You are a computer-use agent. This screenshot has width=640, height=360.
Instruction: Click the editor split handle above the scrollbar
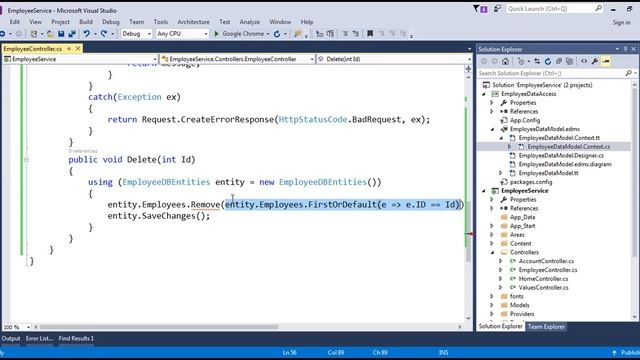click(468, 69)
